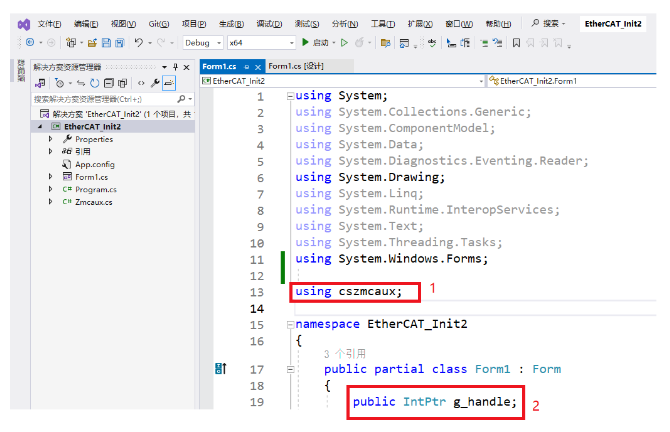670x432 pixels.
Task: Click the Save file icon
Action: [106, 43]
